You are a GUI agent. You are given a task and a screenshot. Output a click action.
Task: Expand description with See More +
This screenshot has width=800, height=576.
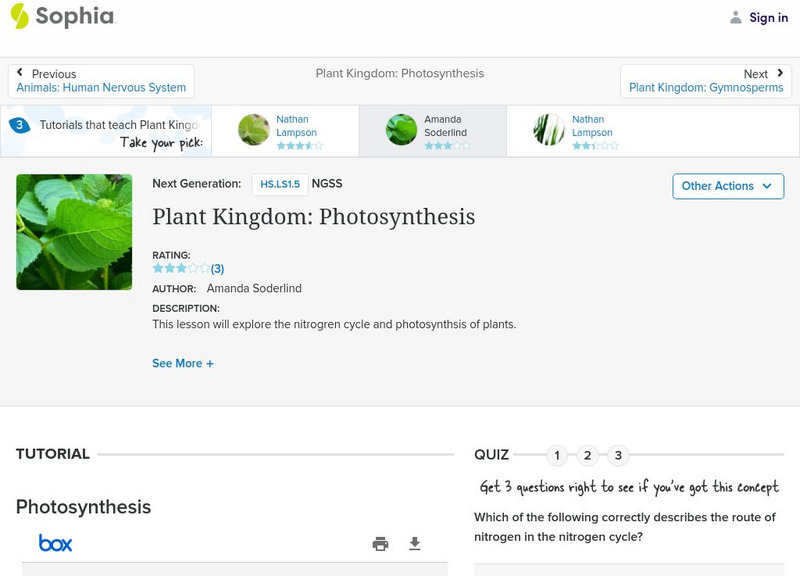183,364
